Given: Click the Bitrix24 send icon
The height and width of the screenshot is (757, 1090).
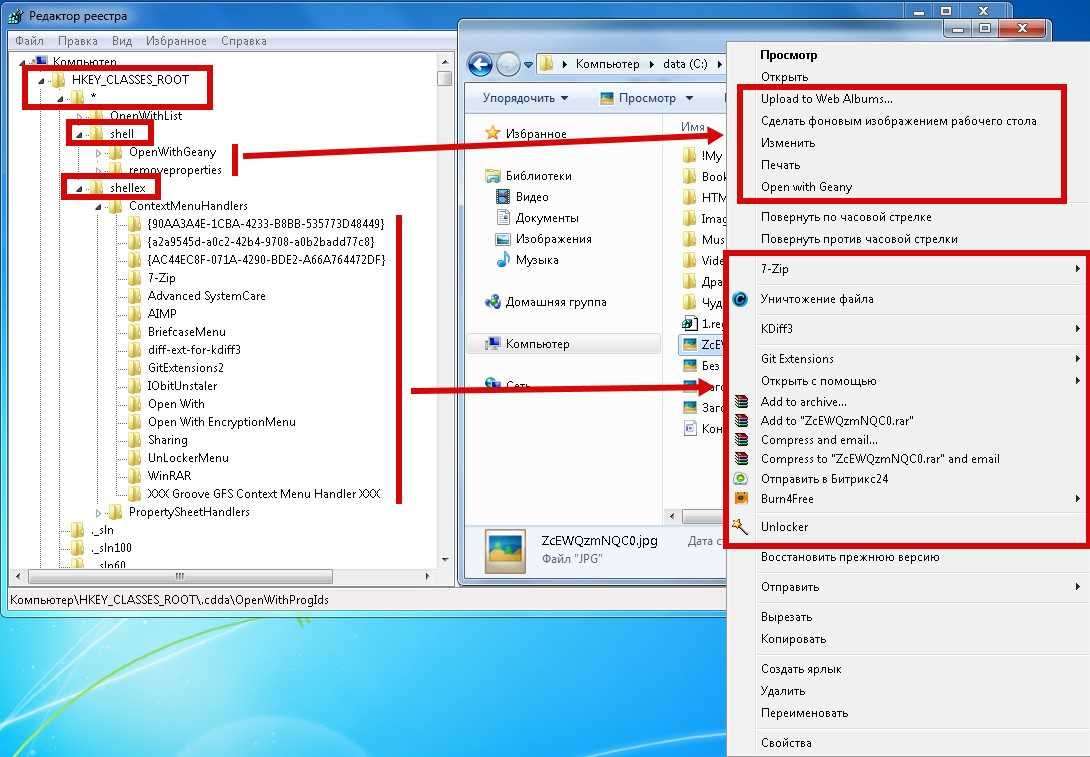Looking at the screenshot, I should pyautogui.click(x=741, y=479).
